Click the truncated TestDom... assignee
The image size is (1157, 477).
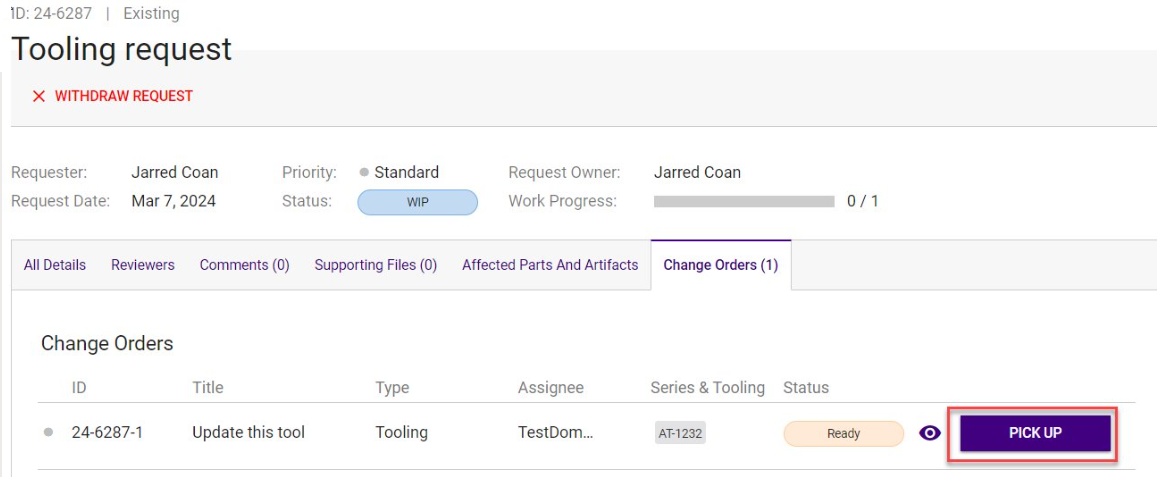[555, 433]
